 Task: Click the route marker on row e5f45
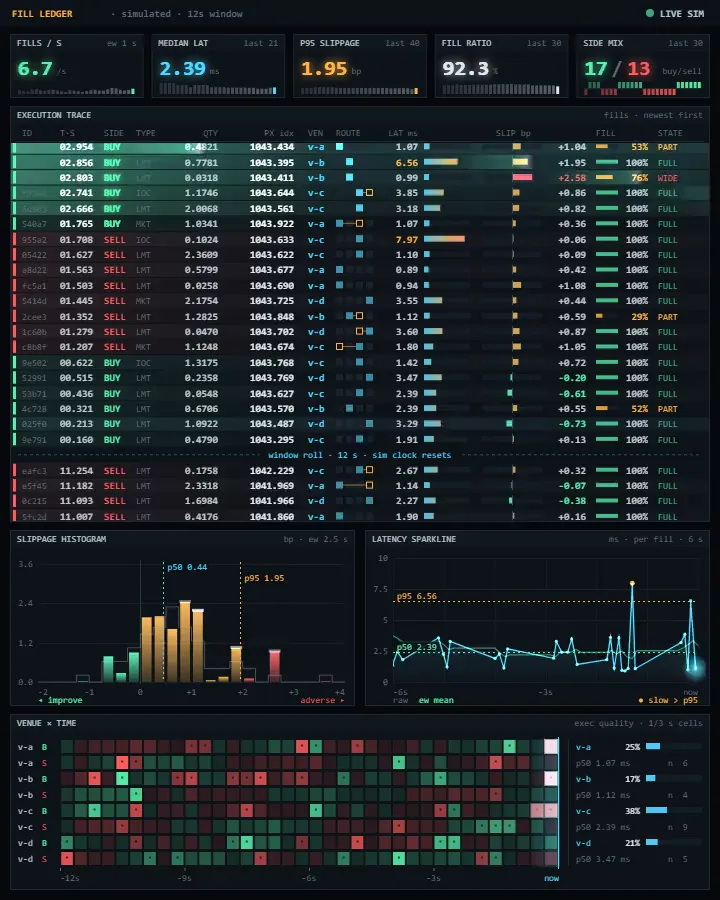click(x=354, y=486)
